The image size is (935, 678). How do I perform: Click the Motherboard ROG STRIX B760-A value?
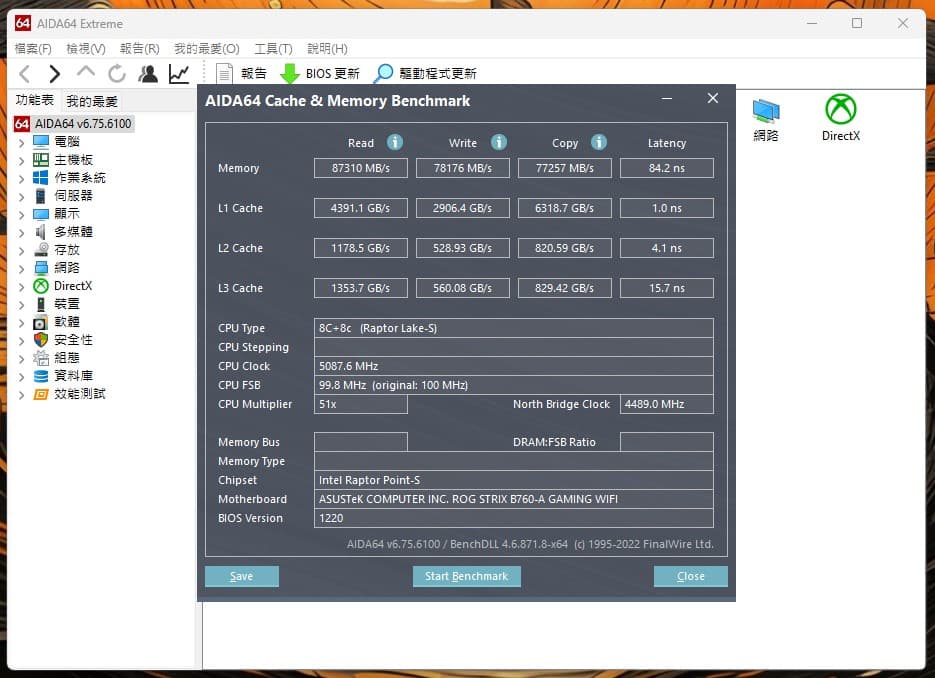pos(514,499)
